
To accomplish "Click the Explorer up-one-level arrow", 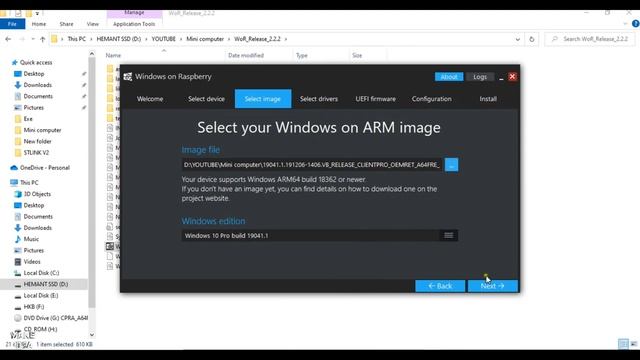I will tap(42, 39).
